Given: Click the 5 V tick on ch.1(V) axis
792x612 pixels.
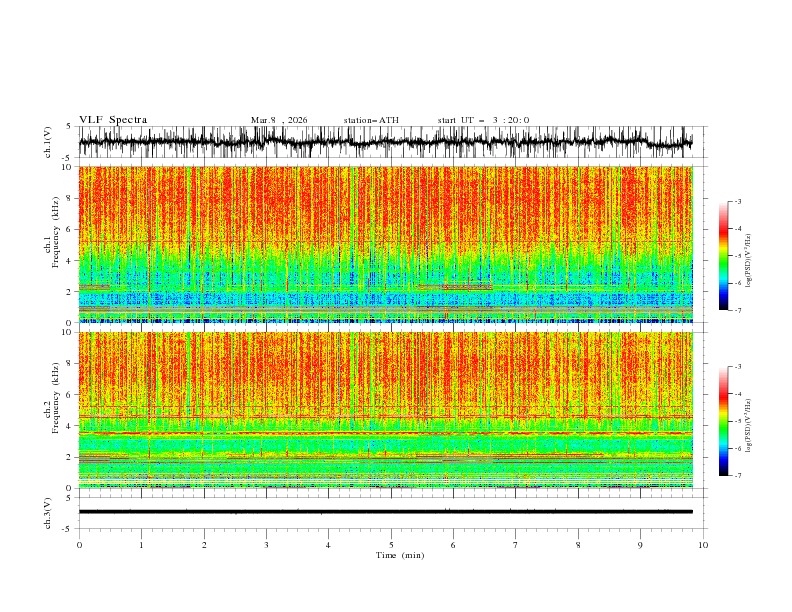Looking at the screenshot, I should [69, 127].
